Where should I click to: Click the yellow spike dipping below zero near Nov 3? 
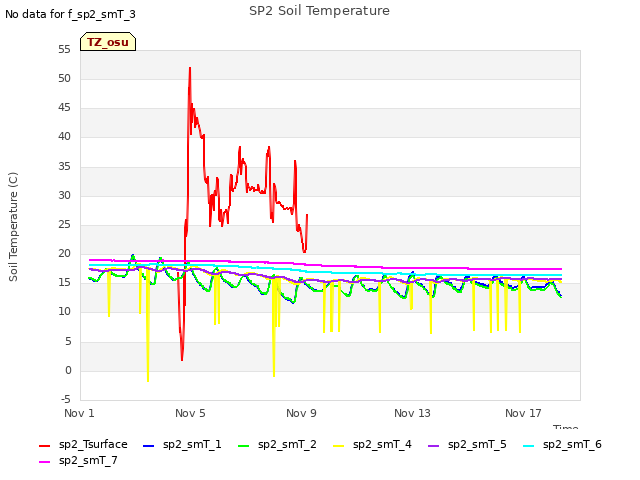click(x=148, y=380)
